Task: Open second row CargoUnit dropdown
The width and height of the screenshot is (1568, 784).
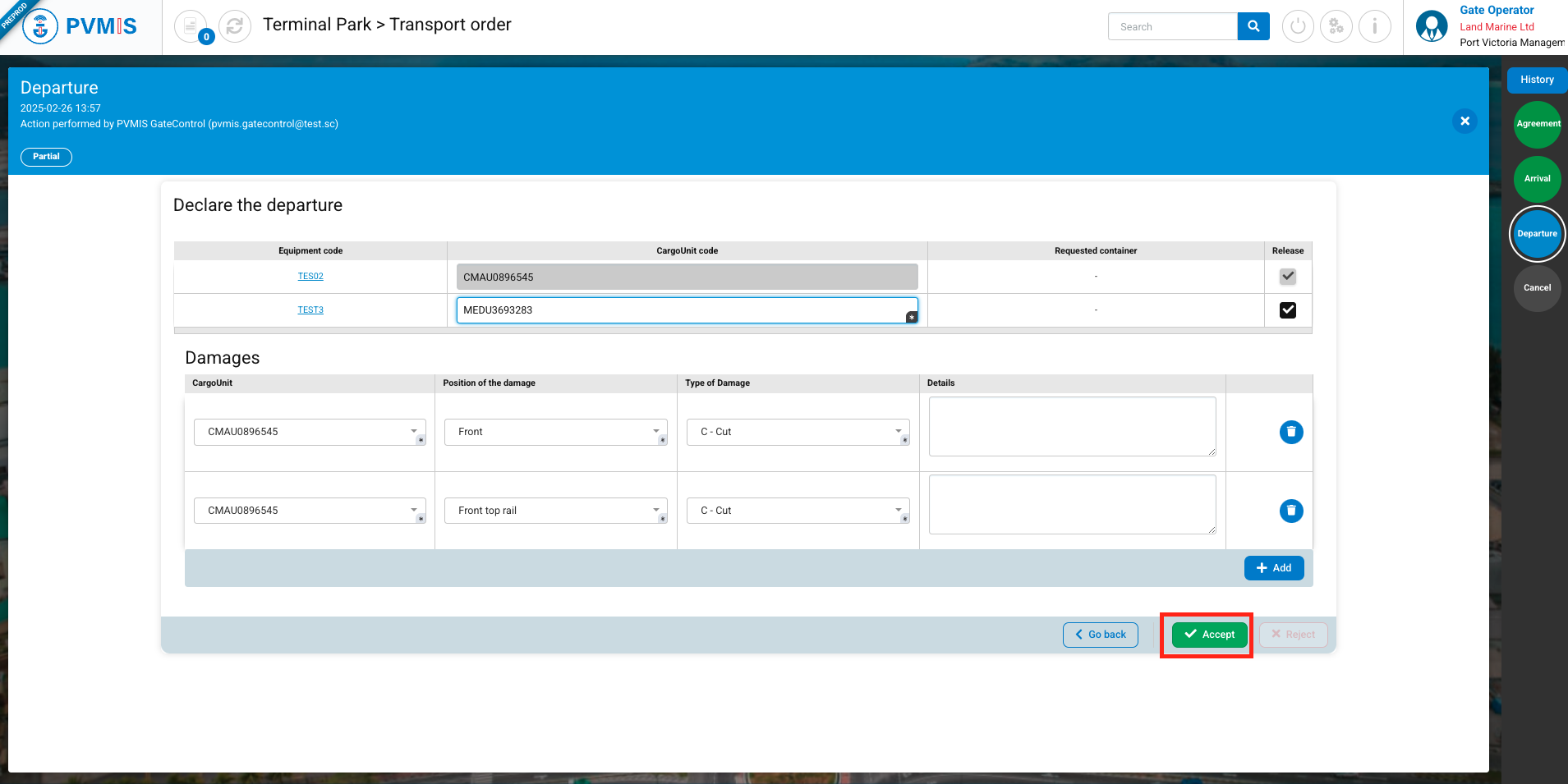Action: (310, 511)
